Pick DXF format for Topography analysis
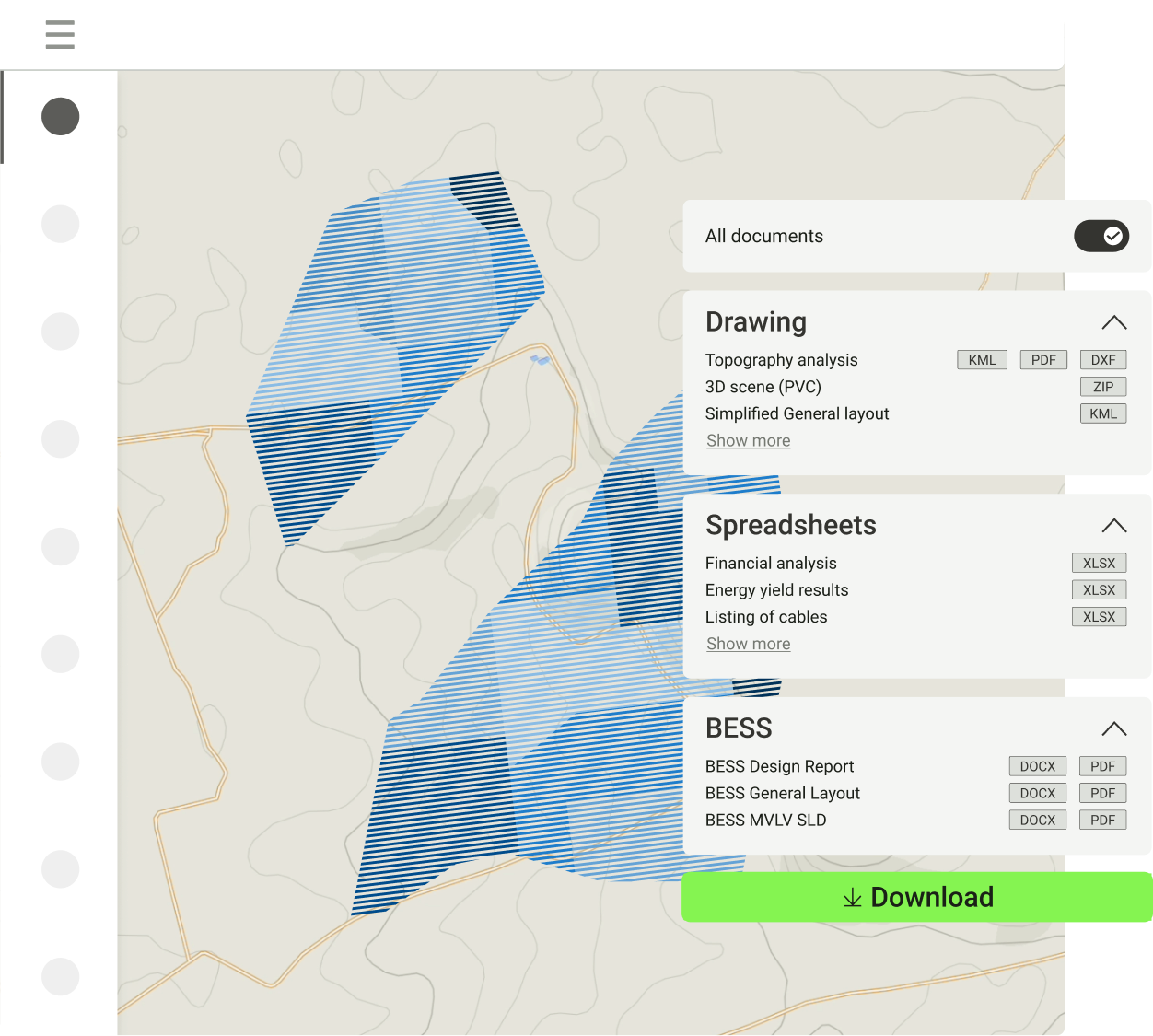Screen dimensions: 1153x1036 pos(1102,360)
